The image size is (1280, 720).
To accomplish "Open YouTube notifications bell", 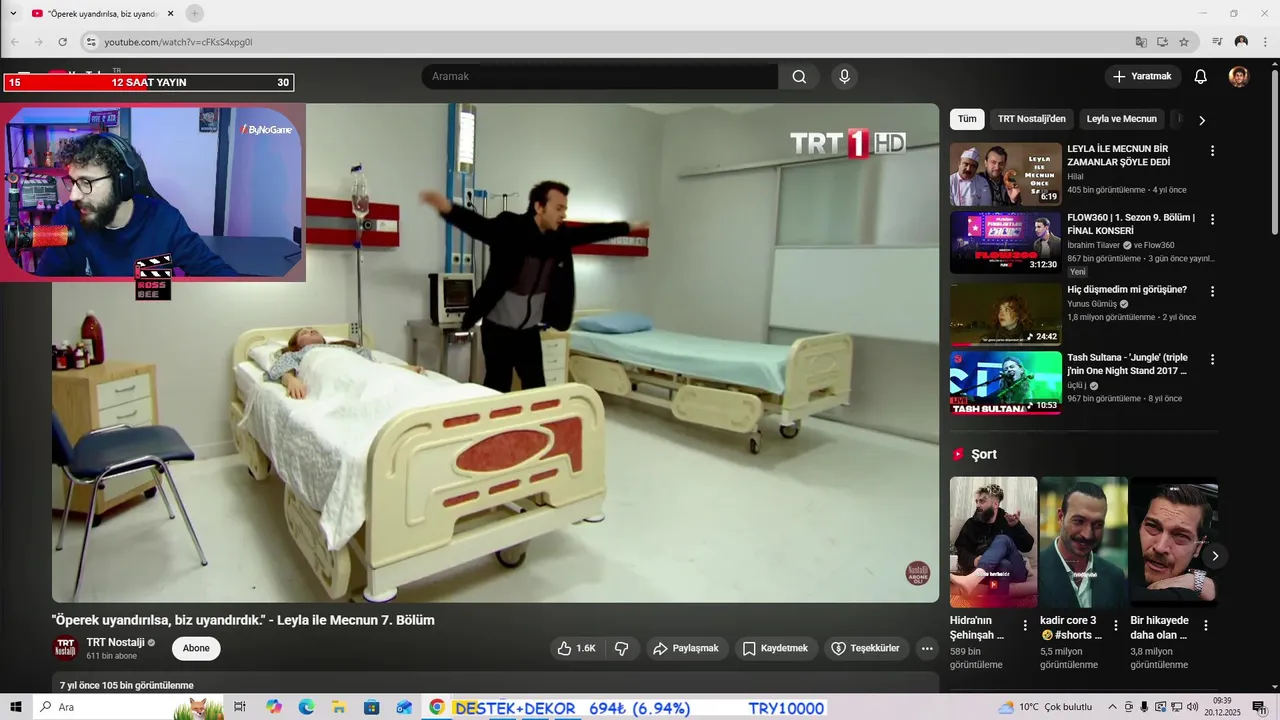I will (1201, 76).
